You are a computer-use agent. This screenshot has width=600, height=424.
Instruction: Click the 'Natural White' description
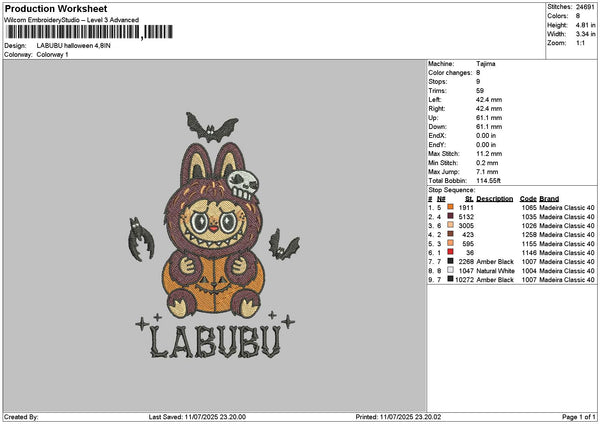[495, 271]
